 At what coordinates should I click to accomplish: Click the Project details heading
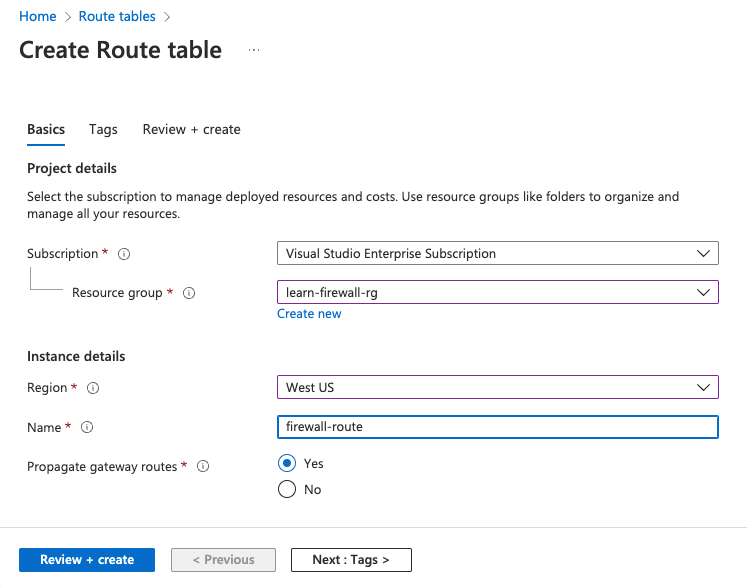tap(72, 169)
